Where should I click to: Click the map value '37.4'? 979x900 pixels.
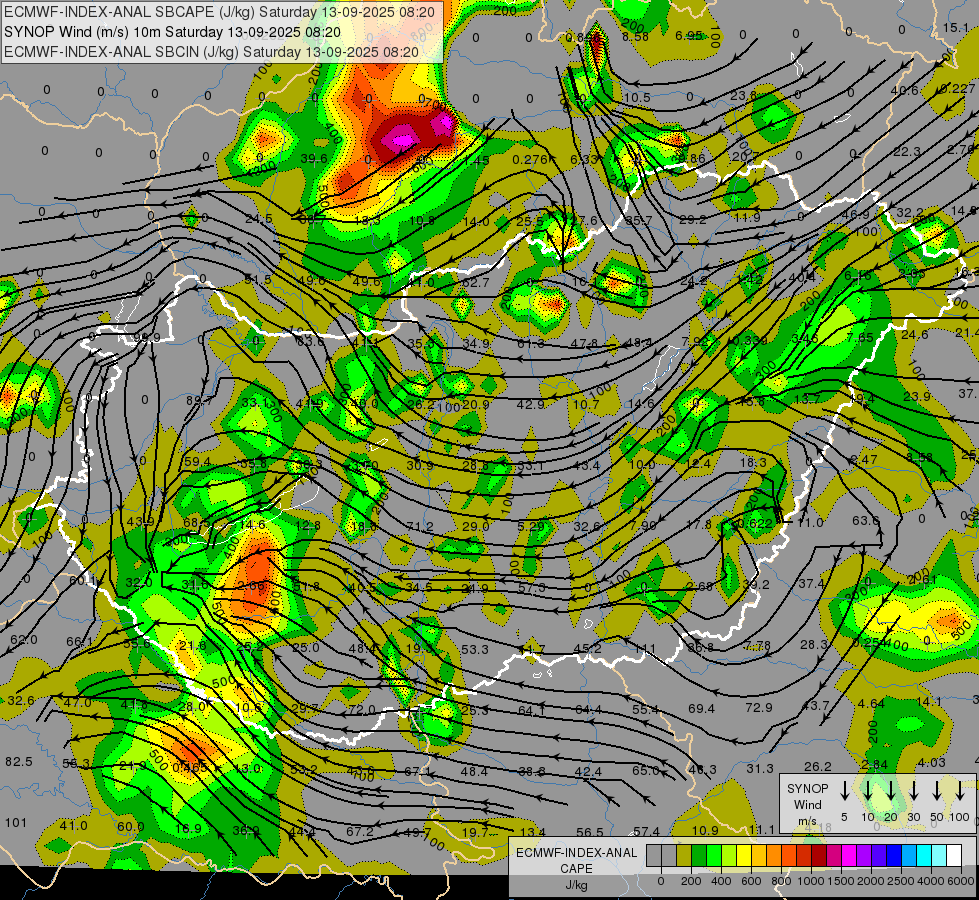pos(812,583)
